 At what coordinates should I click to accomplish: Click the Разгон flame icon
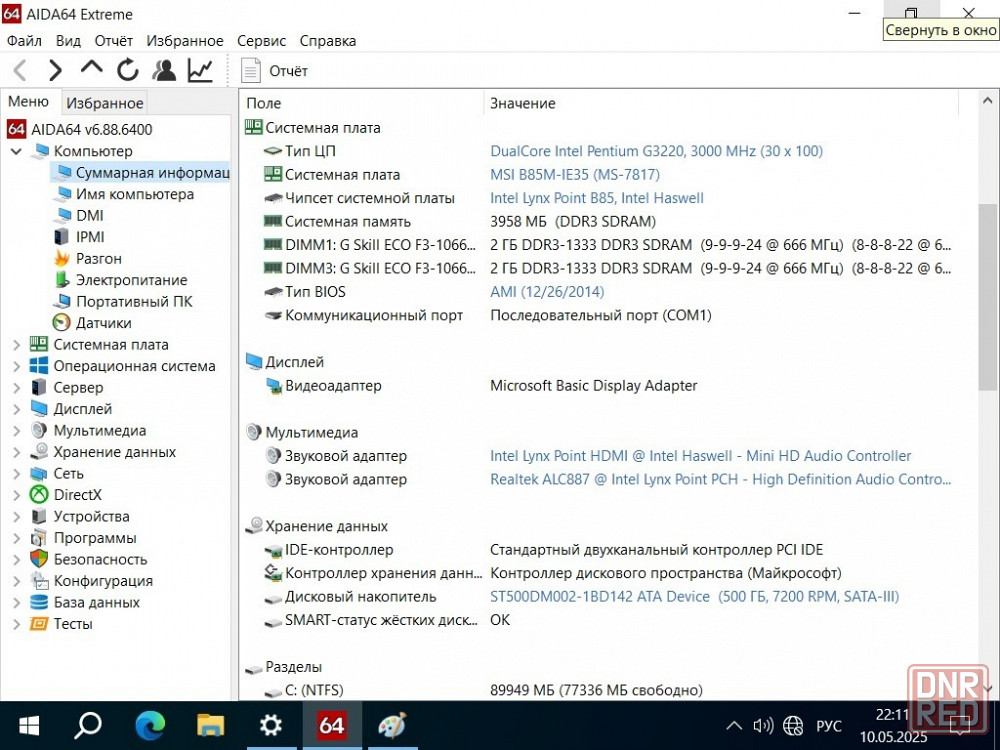[x=62, y=258]
